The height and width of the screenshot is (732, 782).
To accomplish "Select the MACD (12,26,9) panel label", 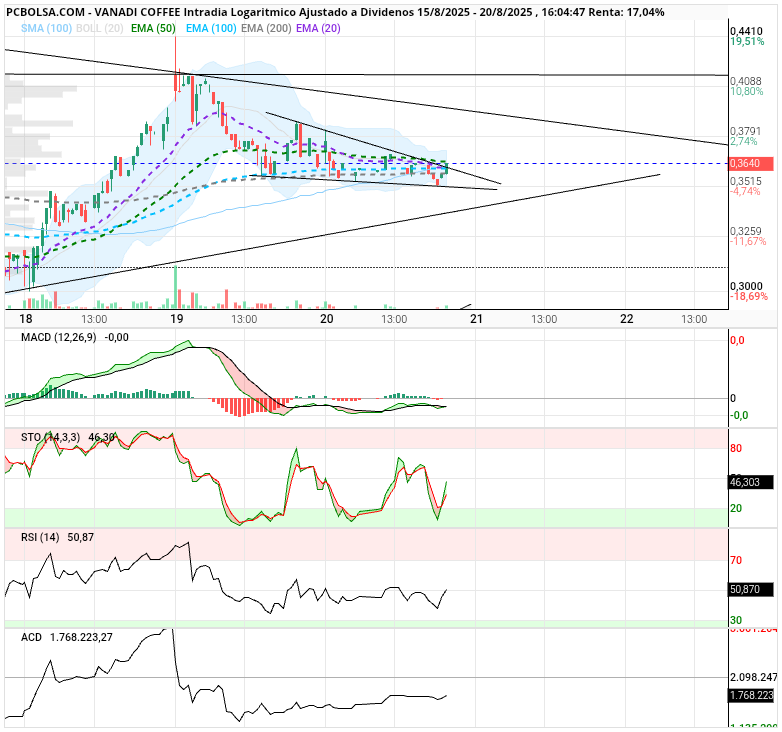I will pyautogui.click(x=58, y=338).
